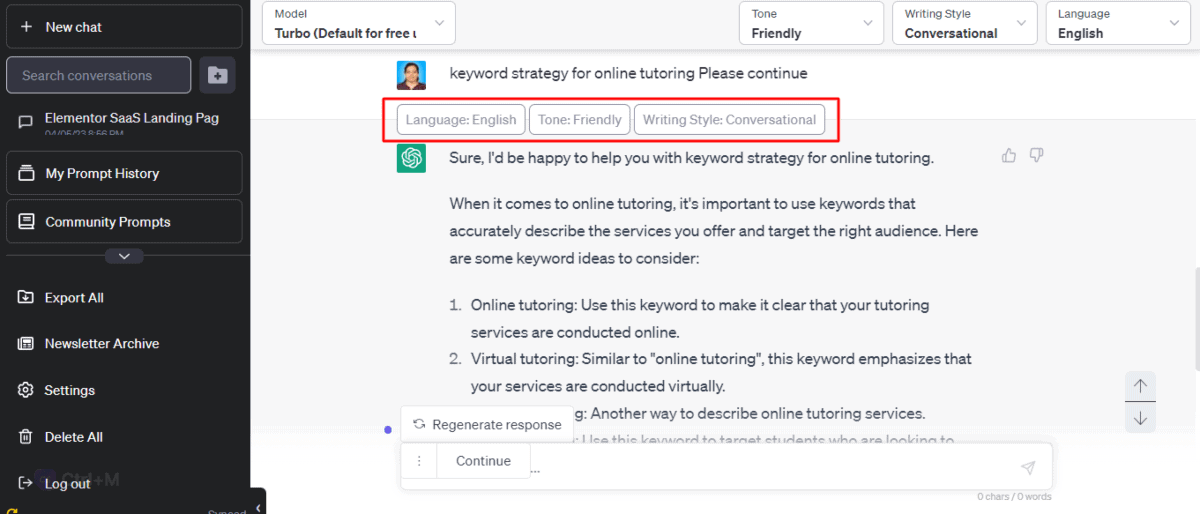Screen dimensions: 1200x514
Task: Expand the Writing Style dropdown
Action: (964, 23)
